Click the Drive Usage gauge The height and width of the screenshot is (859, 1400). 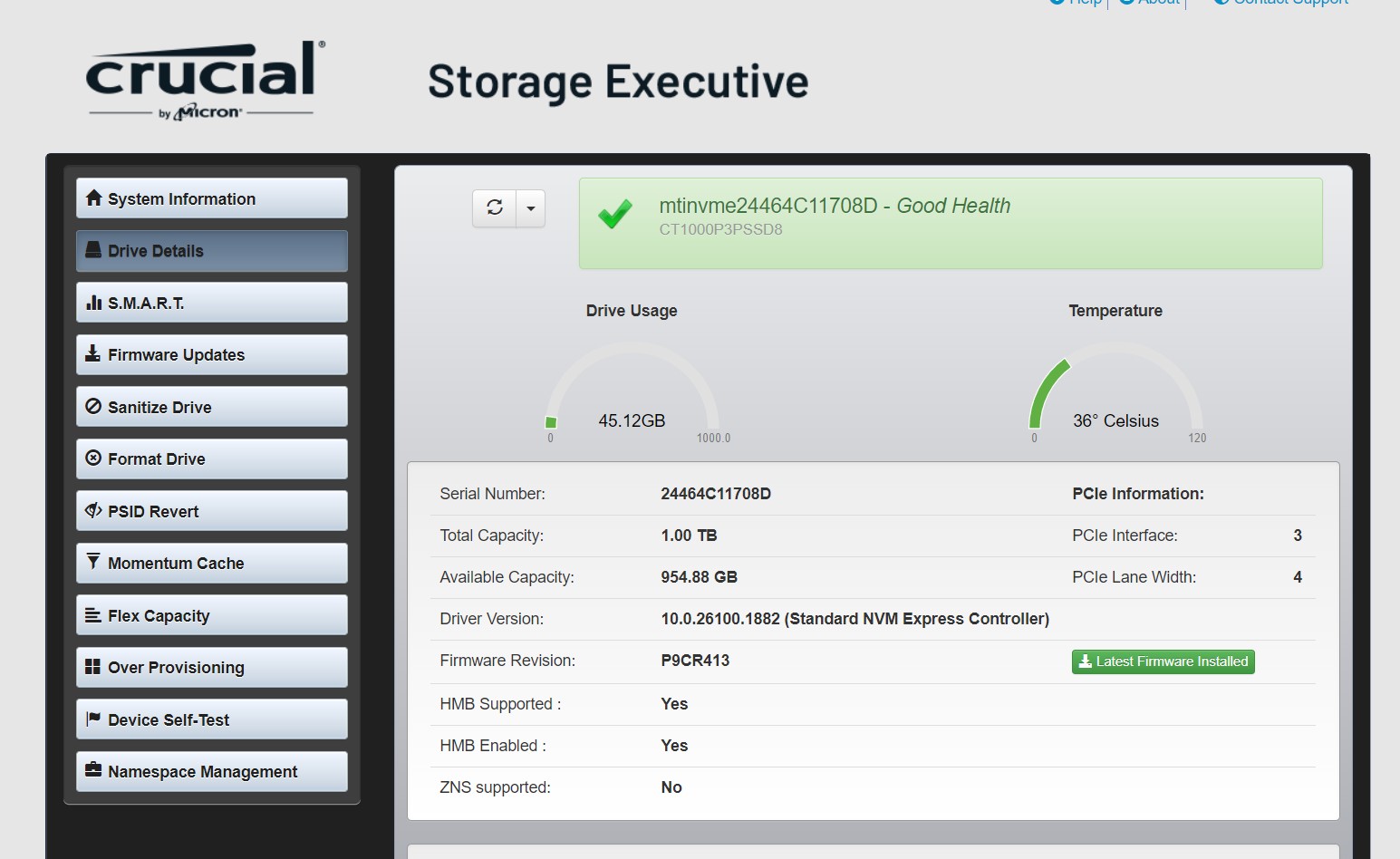click(x=632, y=388)
